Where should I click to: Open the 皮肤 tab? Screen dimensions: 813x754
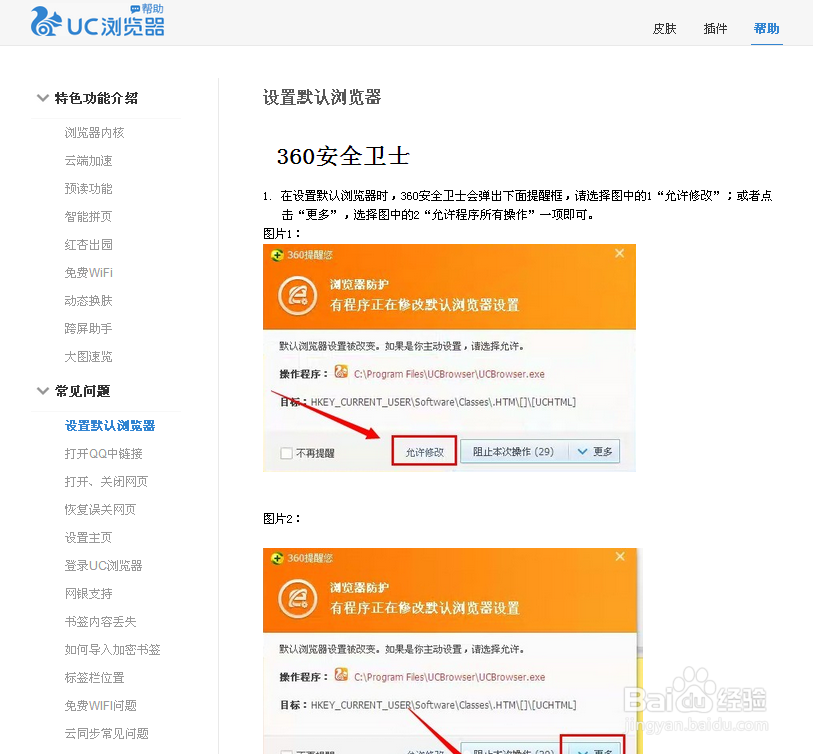[x=664, y=29]
